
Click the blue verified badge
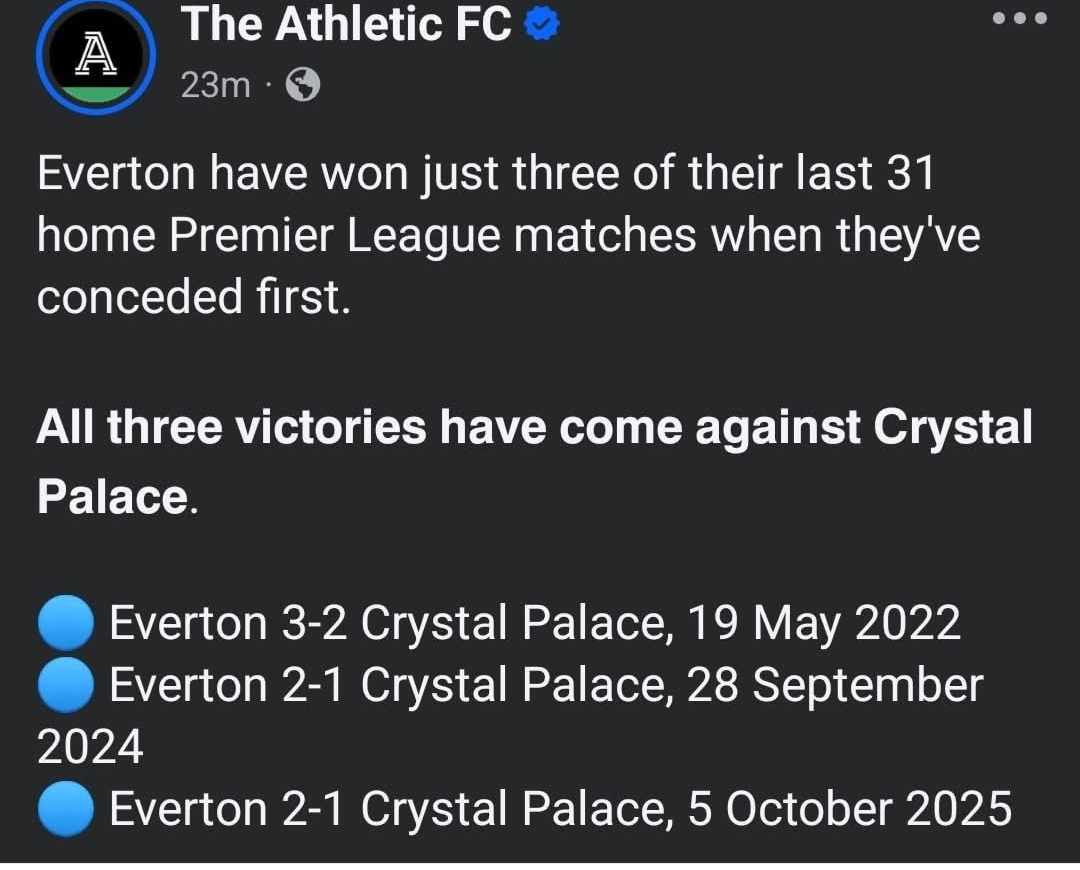(541, 28)
